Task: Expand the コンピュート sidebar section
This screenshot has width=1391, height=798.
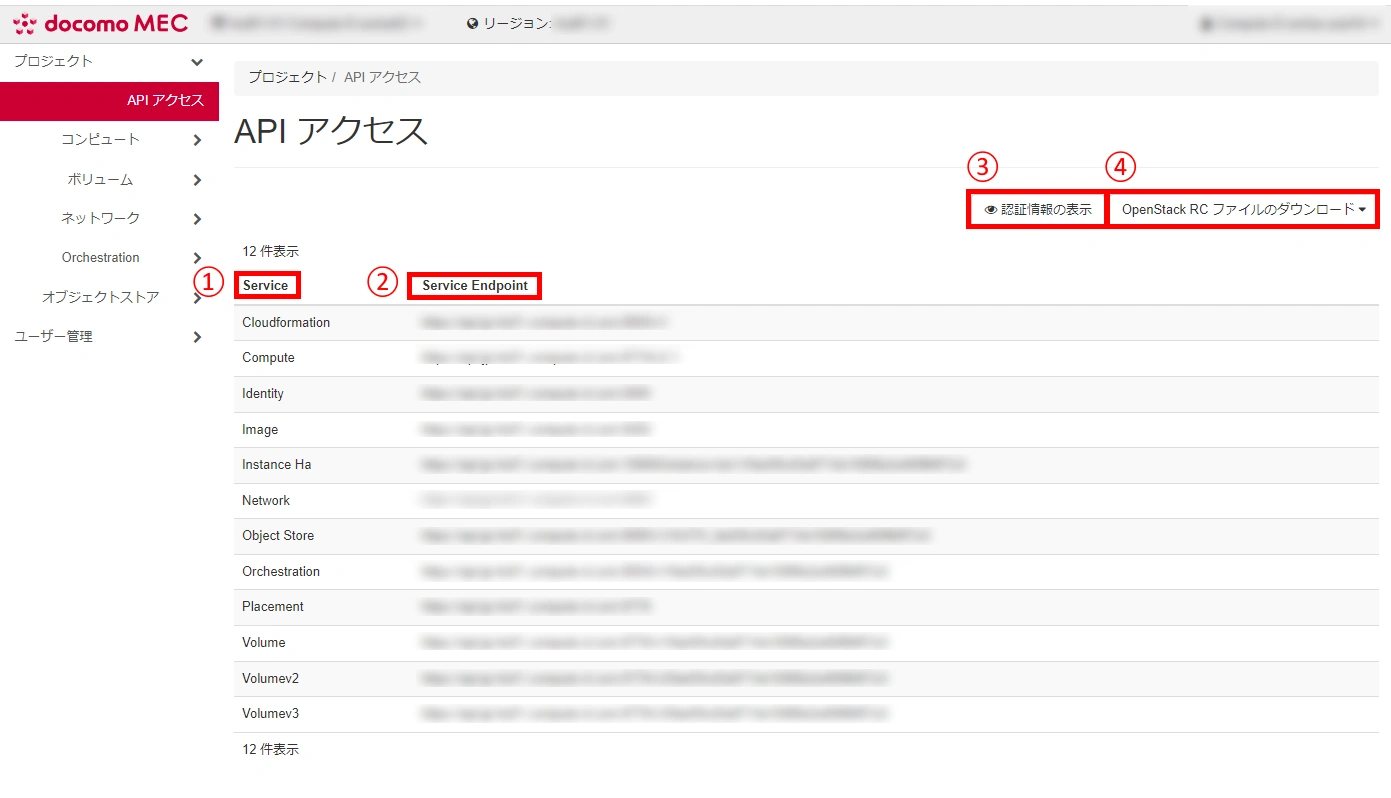Action: [x=197, y=140]
